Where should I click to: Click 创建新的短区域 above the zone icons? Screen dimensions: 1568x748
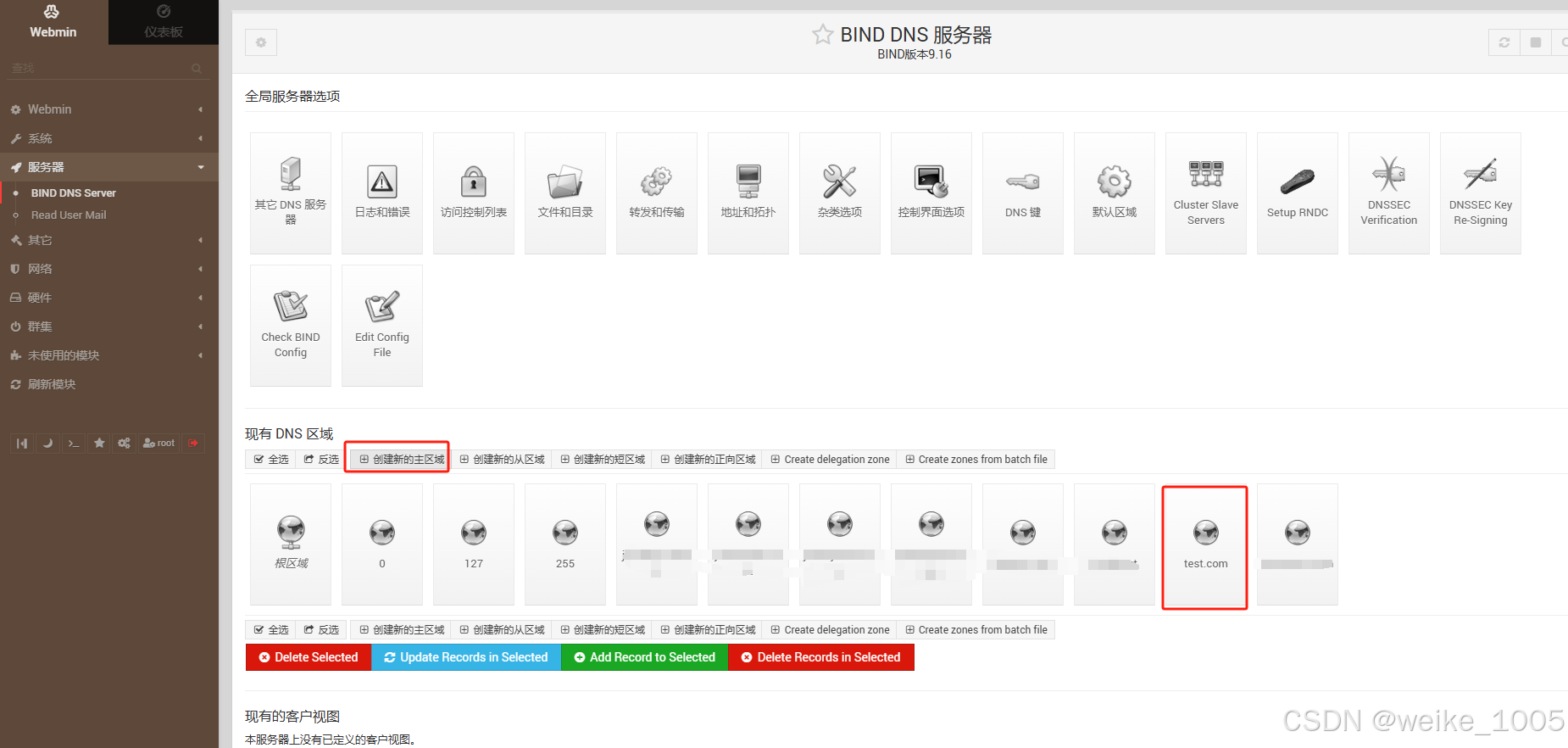pyautogui.click(x=603, y=459)
